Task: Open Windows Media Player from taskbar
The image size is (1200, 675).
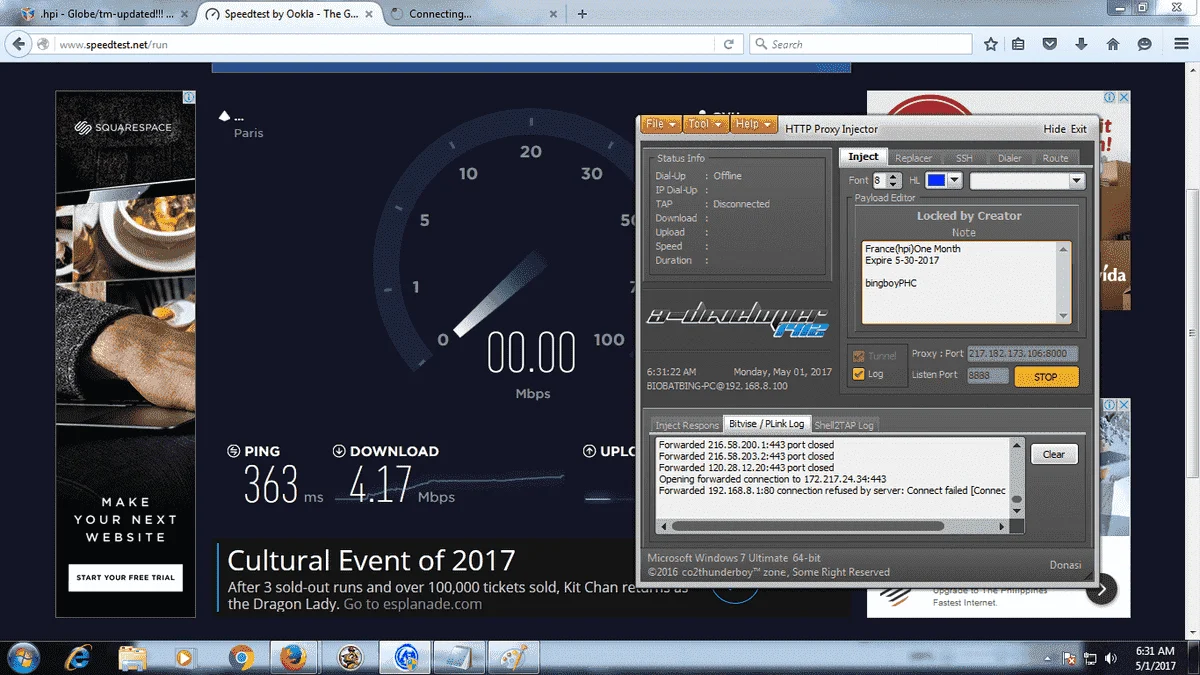Action: (x=185, y=657)
